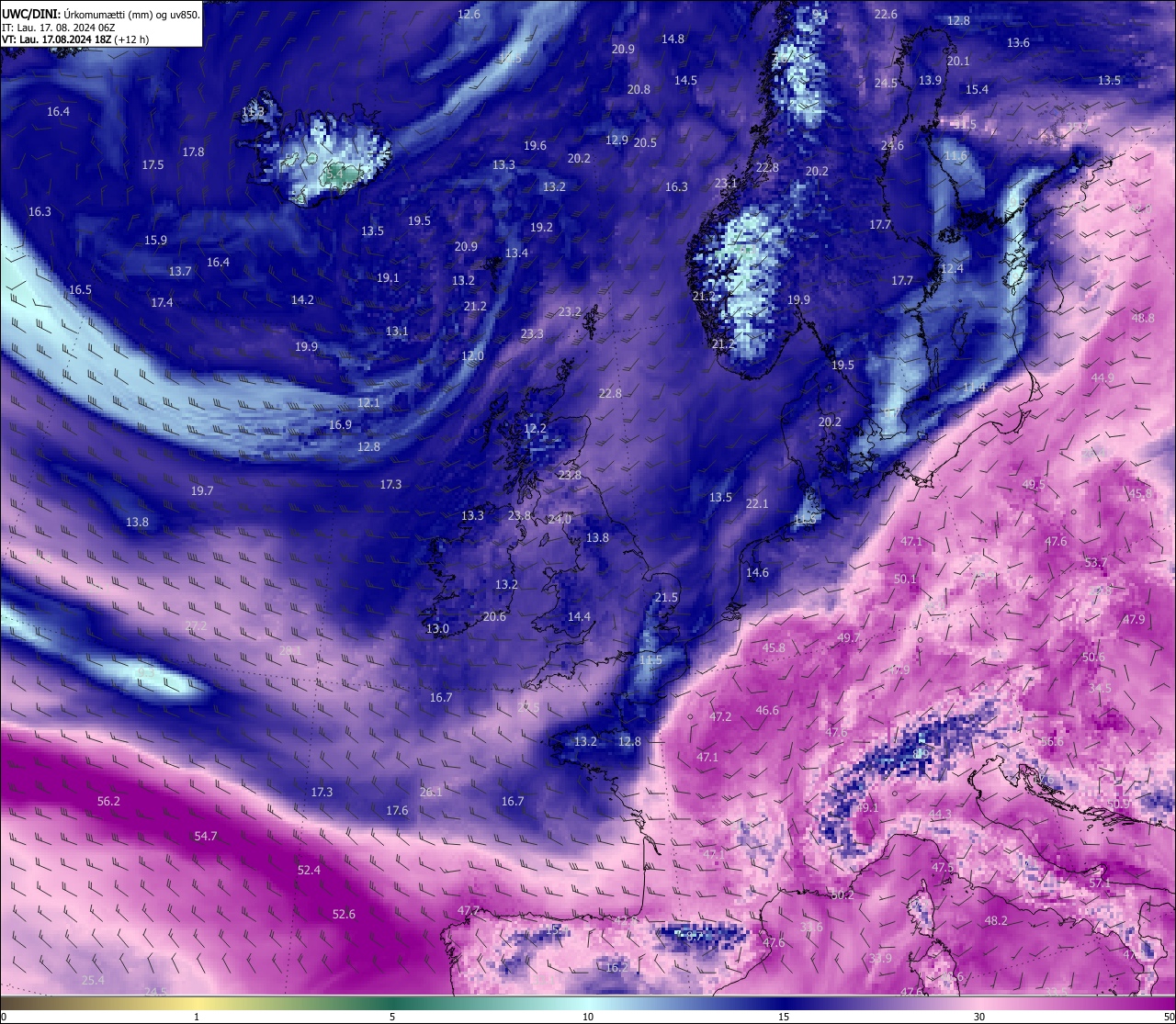Click the value 19.6 on the map
This screenshot has width=1176, height=1024.
click(x=535, y=145)
